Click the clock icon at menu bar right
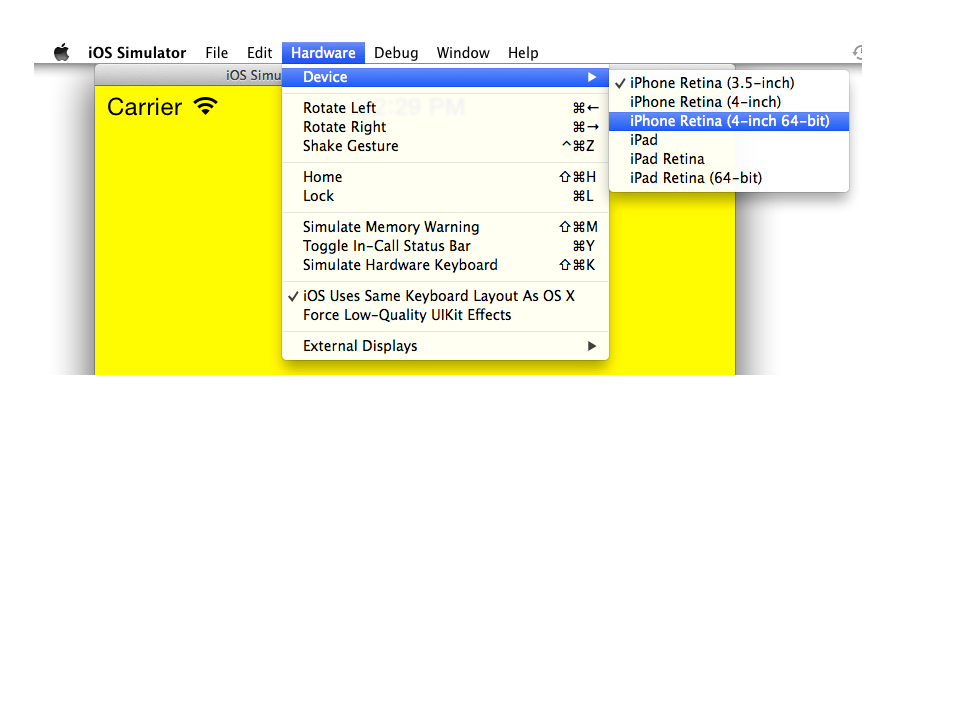Viewport: 960px width, 720px height. pos(857,53)
